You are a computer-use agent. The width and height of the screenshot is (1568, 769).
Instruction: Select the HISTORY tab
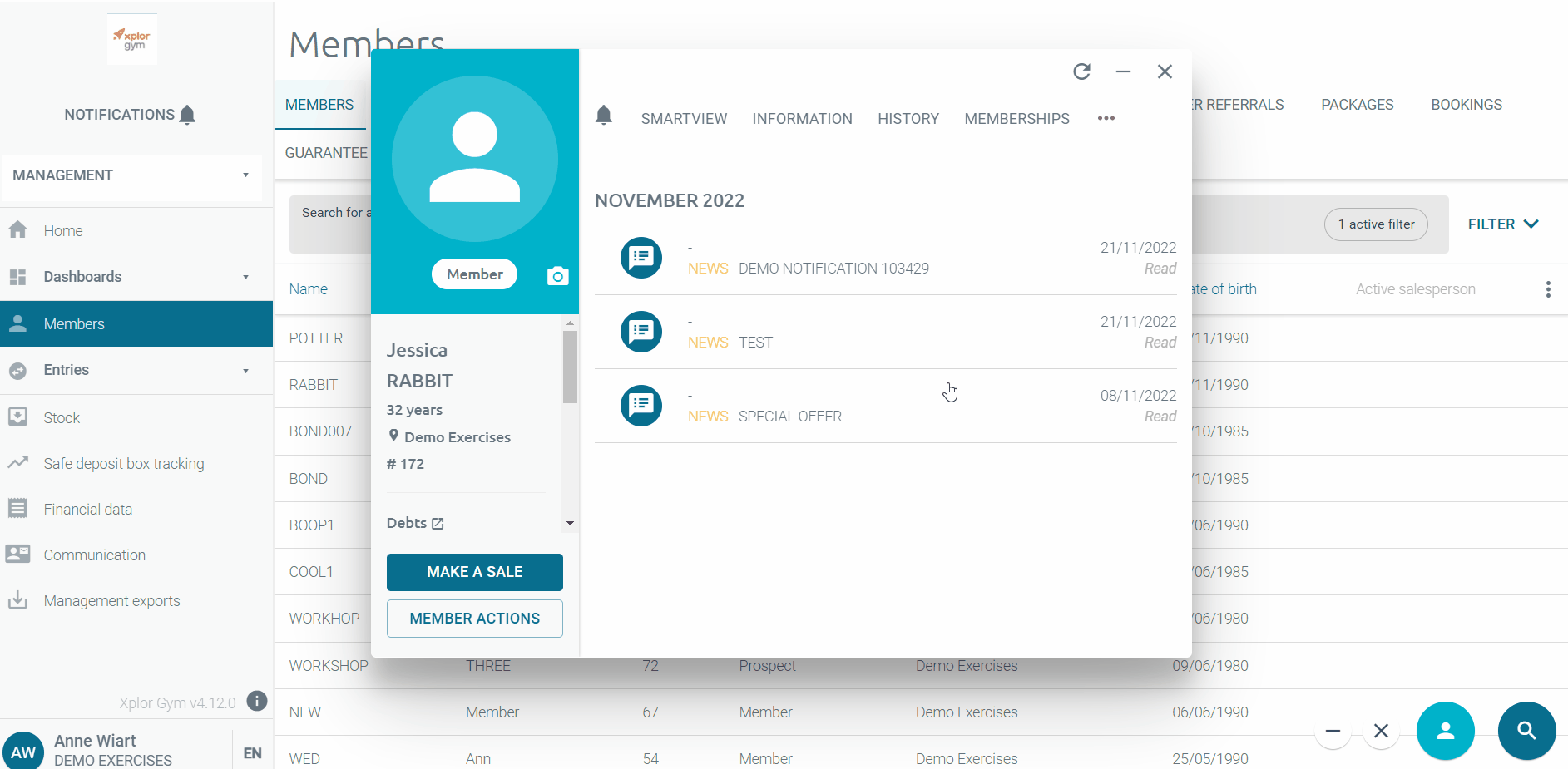tap(908, 119)
